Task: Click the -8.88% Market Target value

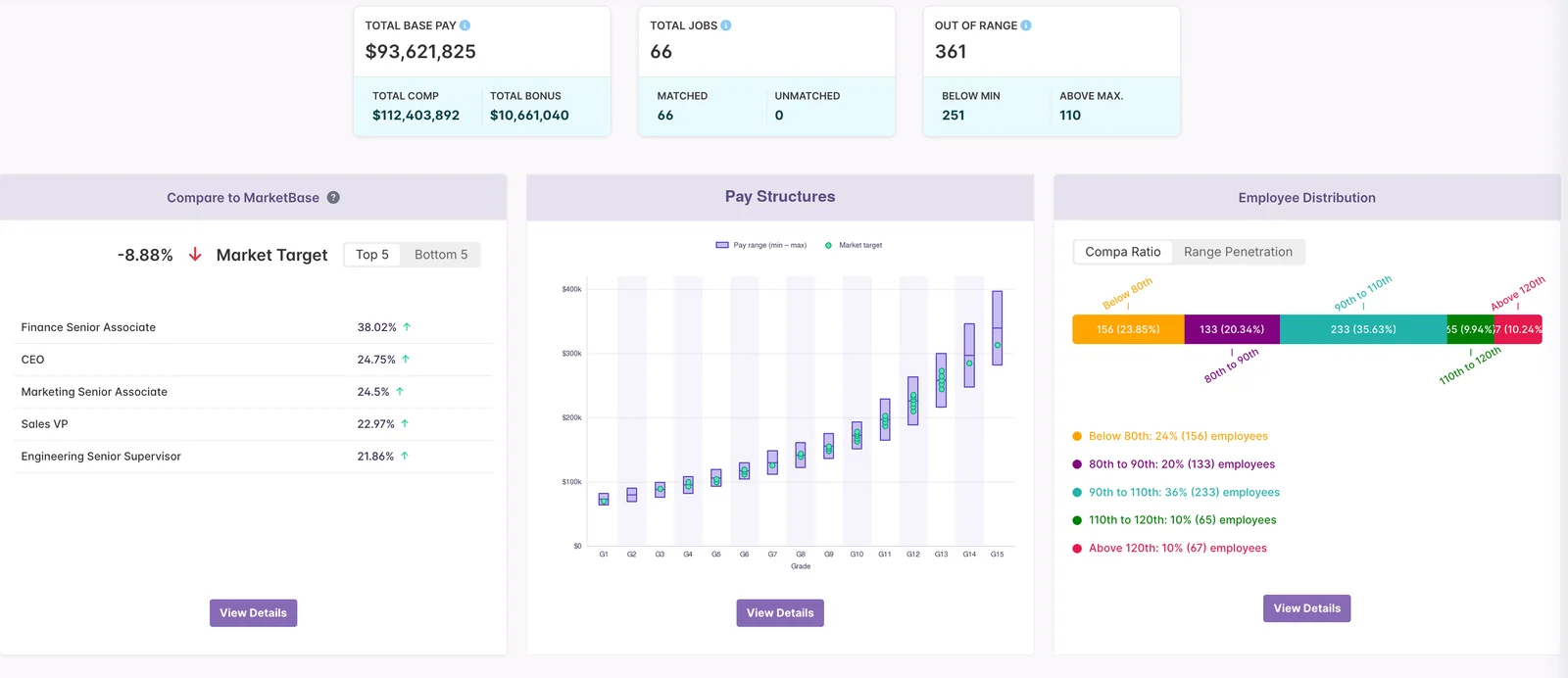Action: pos(145,255)
